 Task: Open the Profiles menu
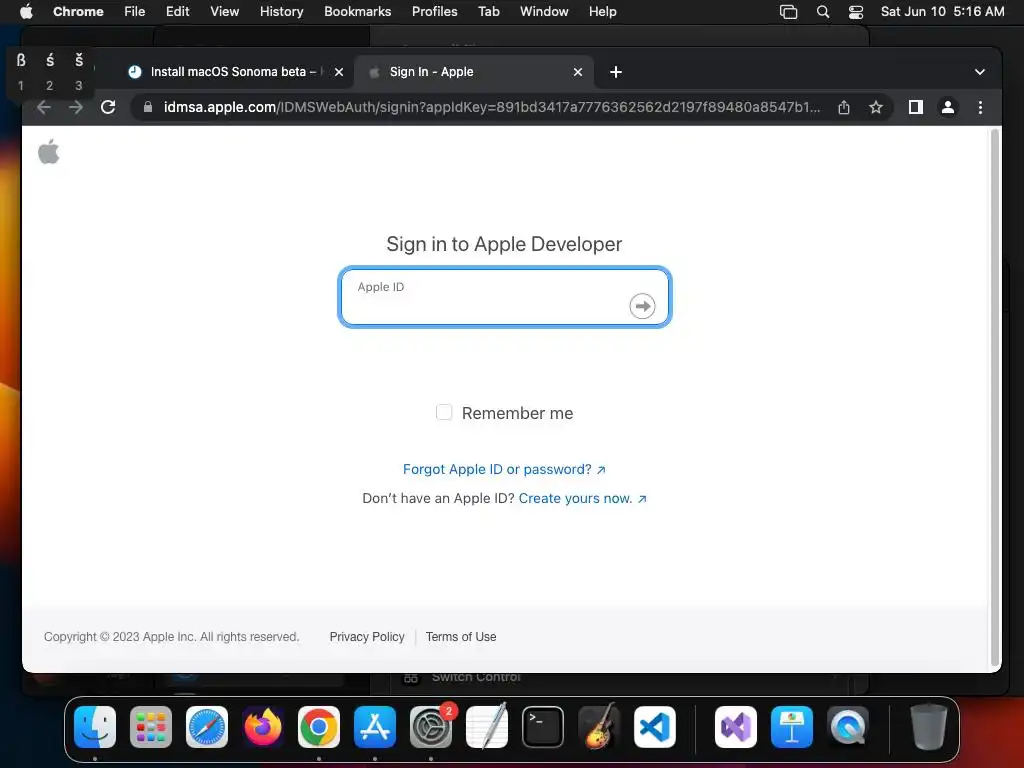coord(434,12)
